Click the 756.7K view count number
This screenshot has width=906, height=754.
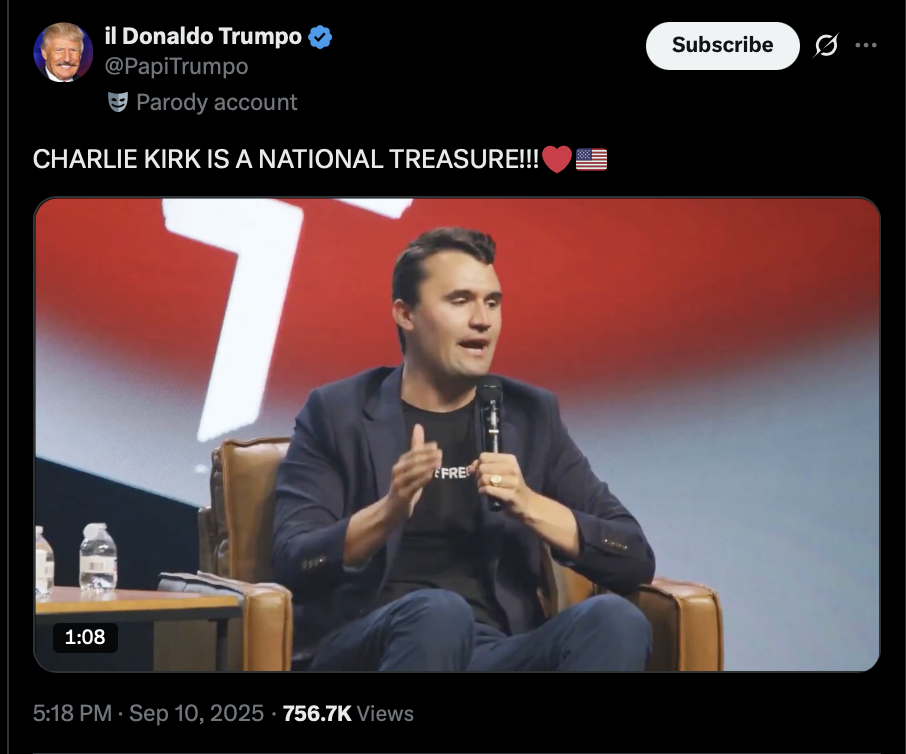click(x=317, y=713)
